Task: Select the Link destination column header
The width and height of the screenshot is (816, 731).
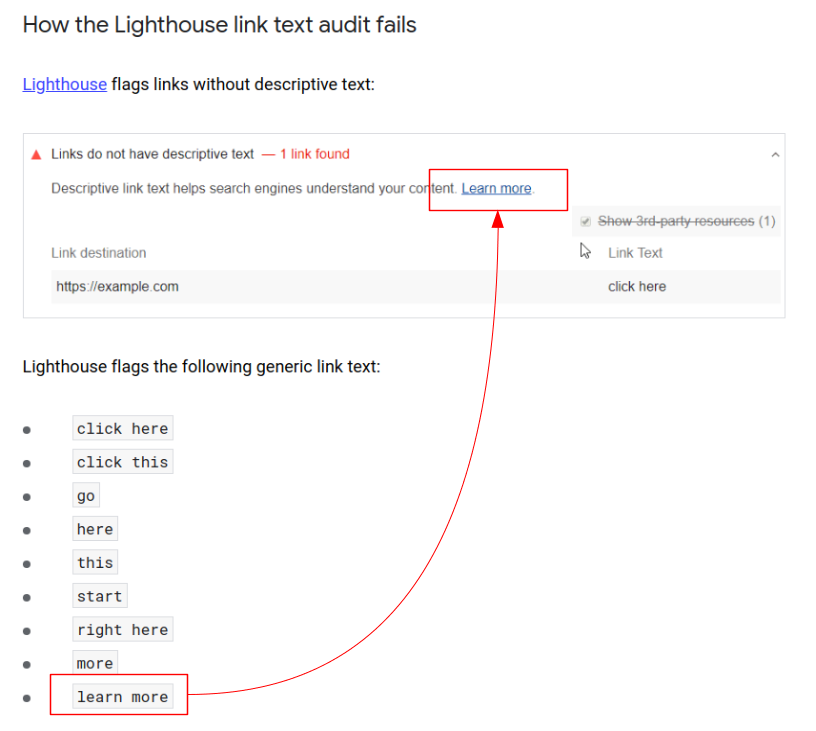Action: pyautogui.click(x=98, y=253)
